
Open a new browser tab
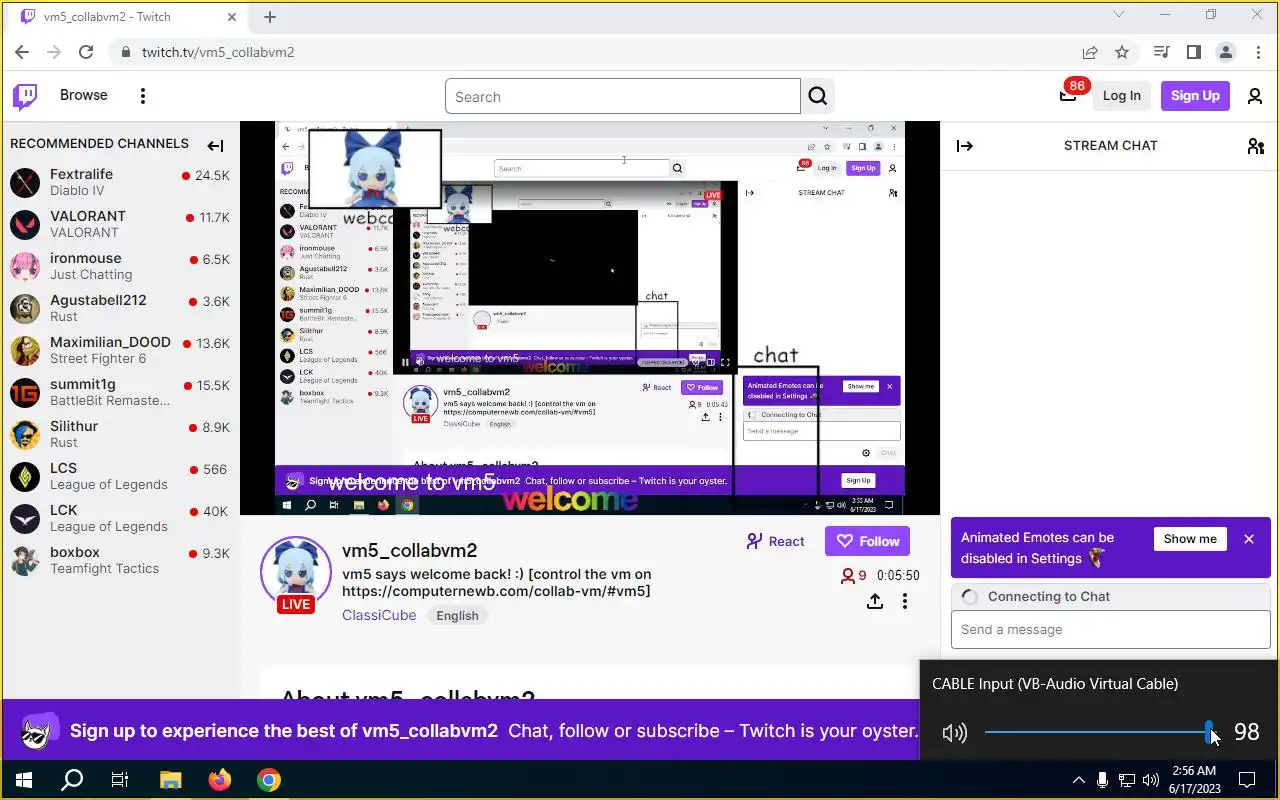click(x=270, y=17)
